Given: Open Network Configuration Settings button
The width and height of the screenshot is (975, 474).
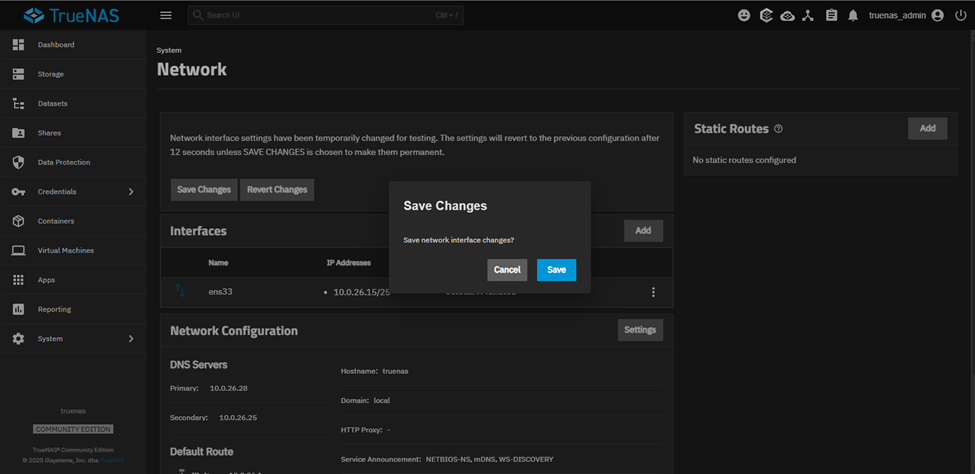Looking at the screenshot, I should [x=640, y=330].
